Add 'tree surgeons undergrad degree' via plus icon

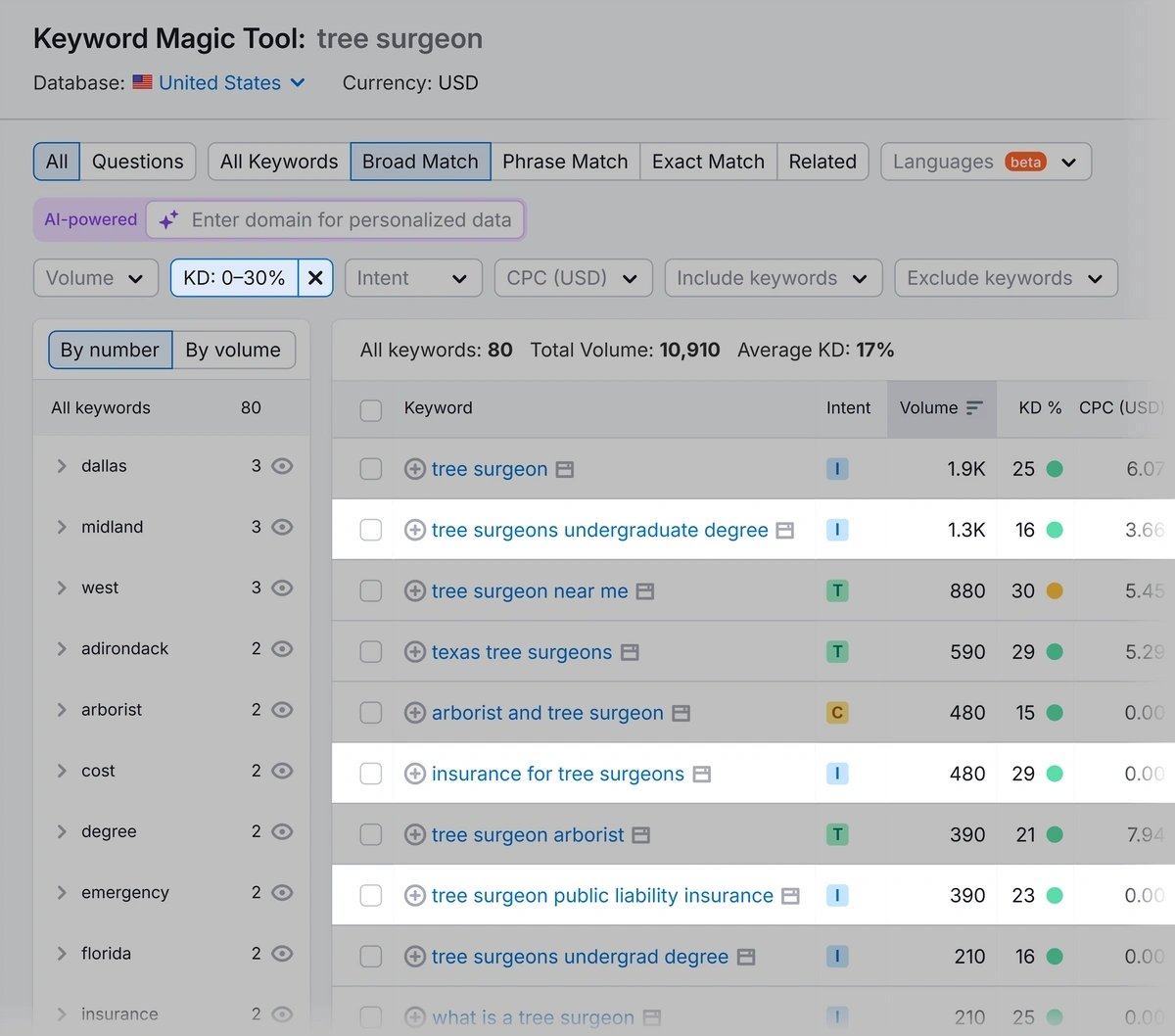(415, 957)
